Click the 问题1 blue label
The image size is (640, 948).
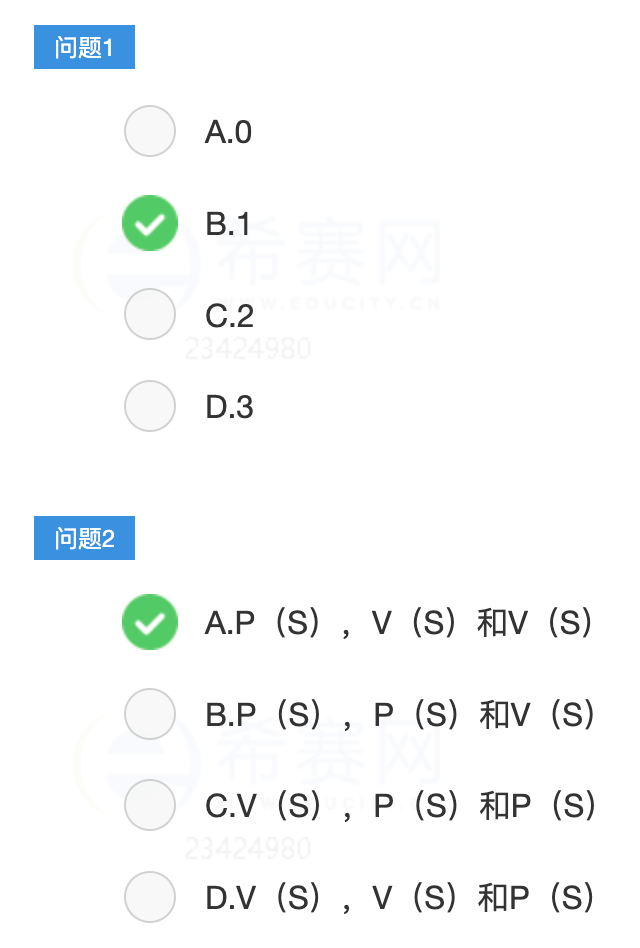coord(85,47)
